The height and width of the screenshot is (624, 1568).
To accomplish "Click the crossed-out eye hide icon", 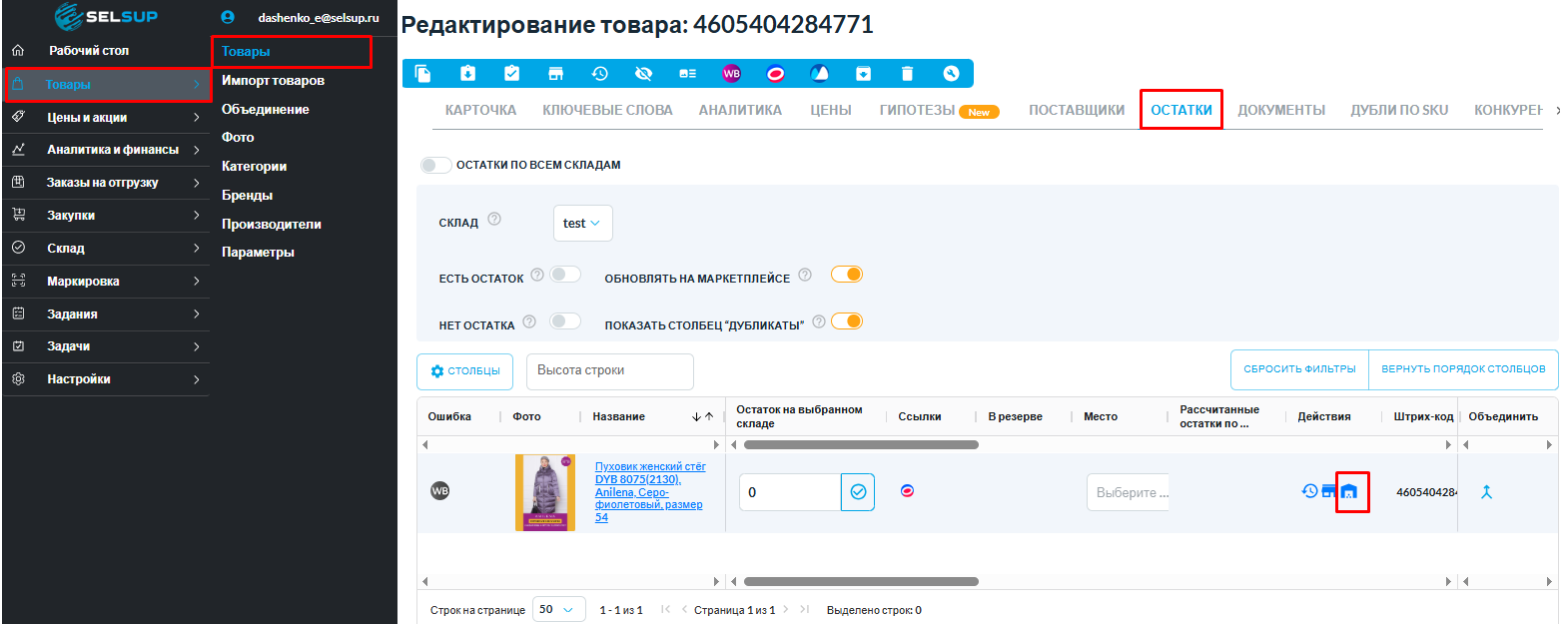I will click(643, 74).
